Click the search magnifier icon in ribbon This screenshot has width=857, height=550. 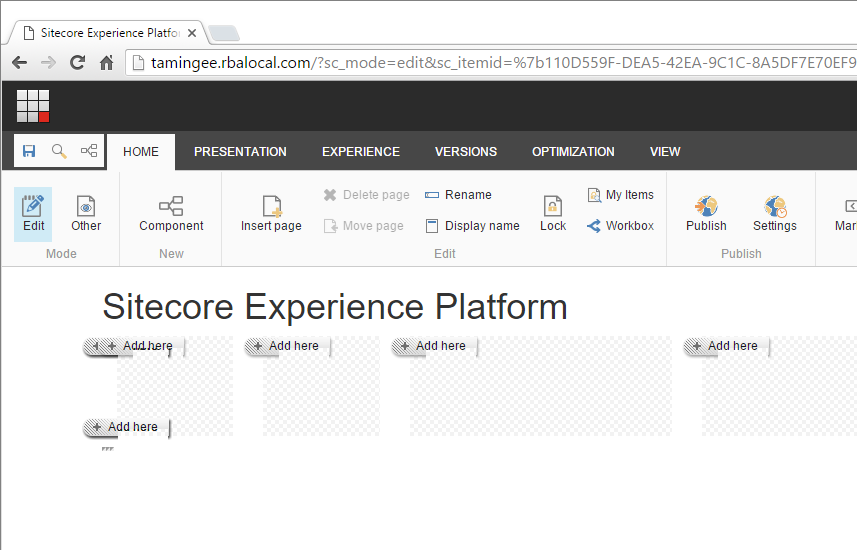[59, 151]
